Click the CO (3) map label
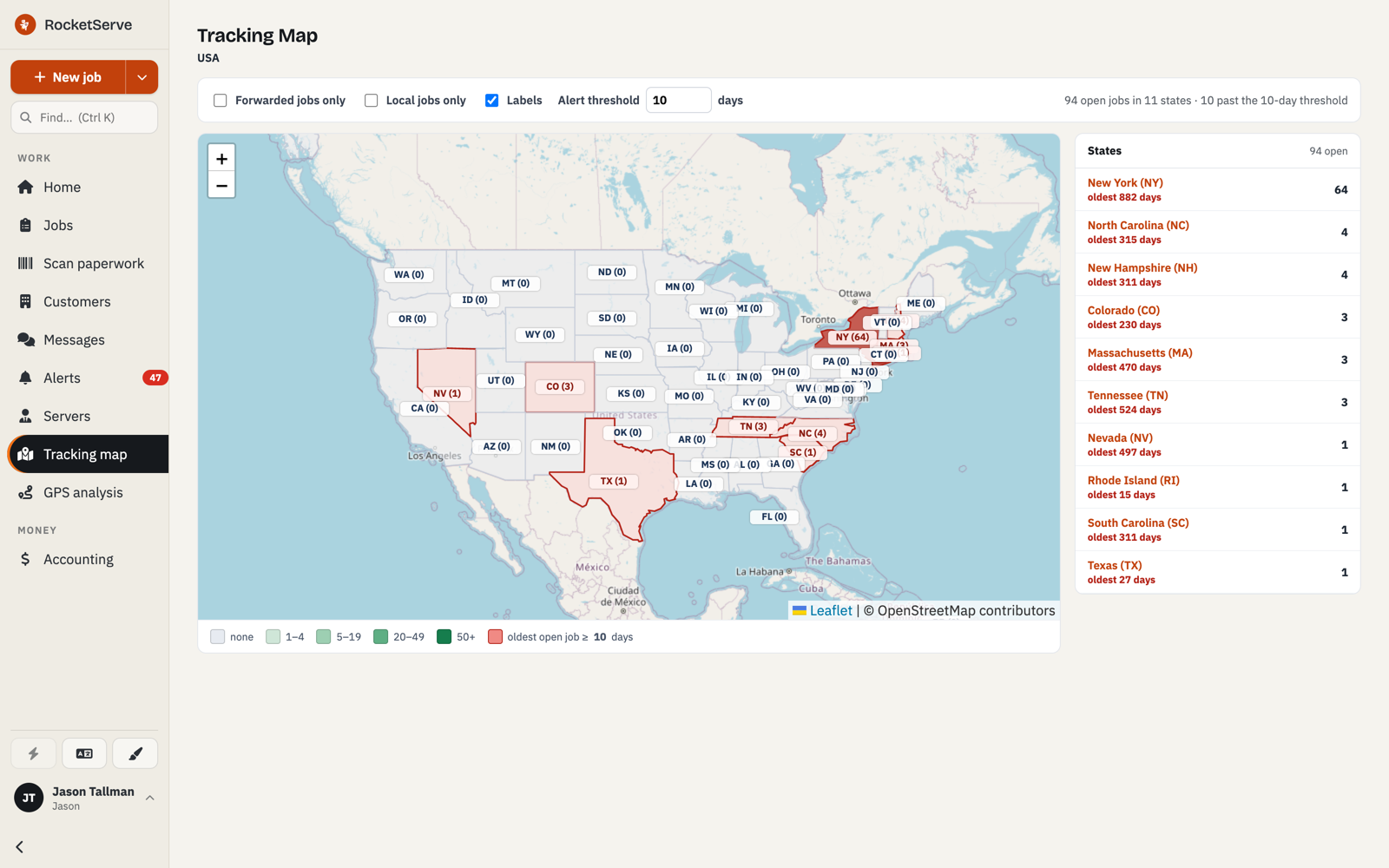1389x868 pixels. click(560, 386)
